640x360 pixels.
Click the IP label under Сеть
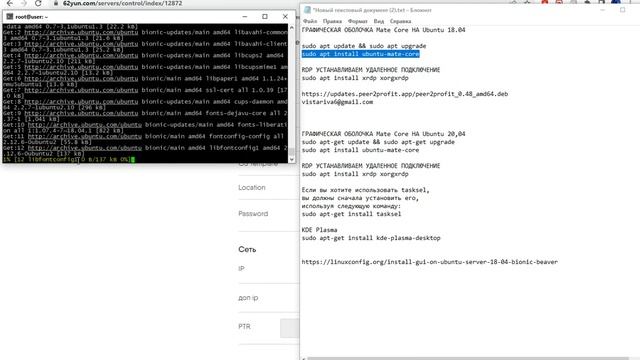pos(241,269)
